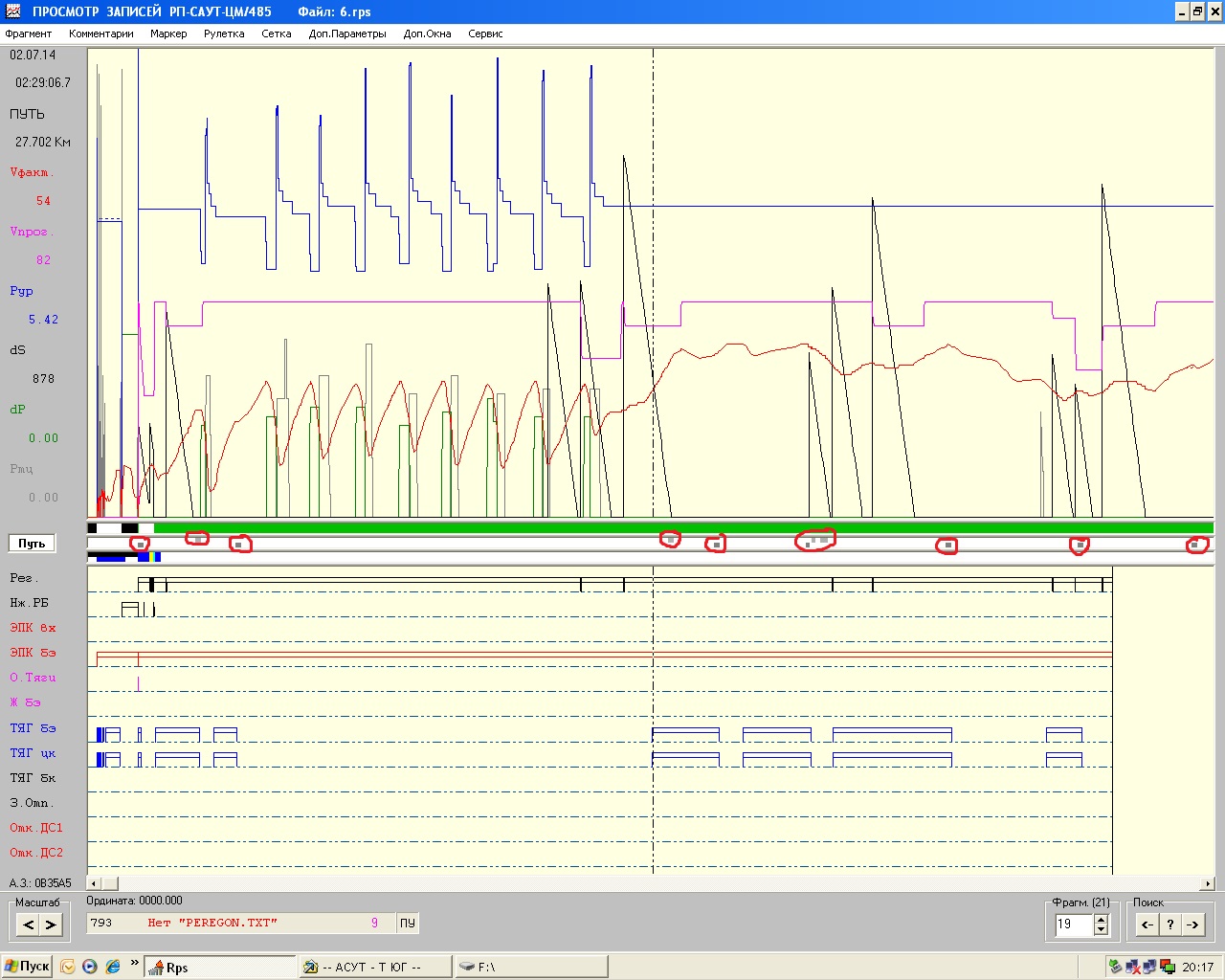Open the Доп.Параметры menu
Image resolution: width=1225 pixels, height=980 pixels.
[347, 33]
